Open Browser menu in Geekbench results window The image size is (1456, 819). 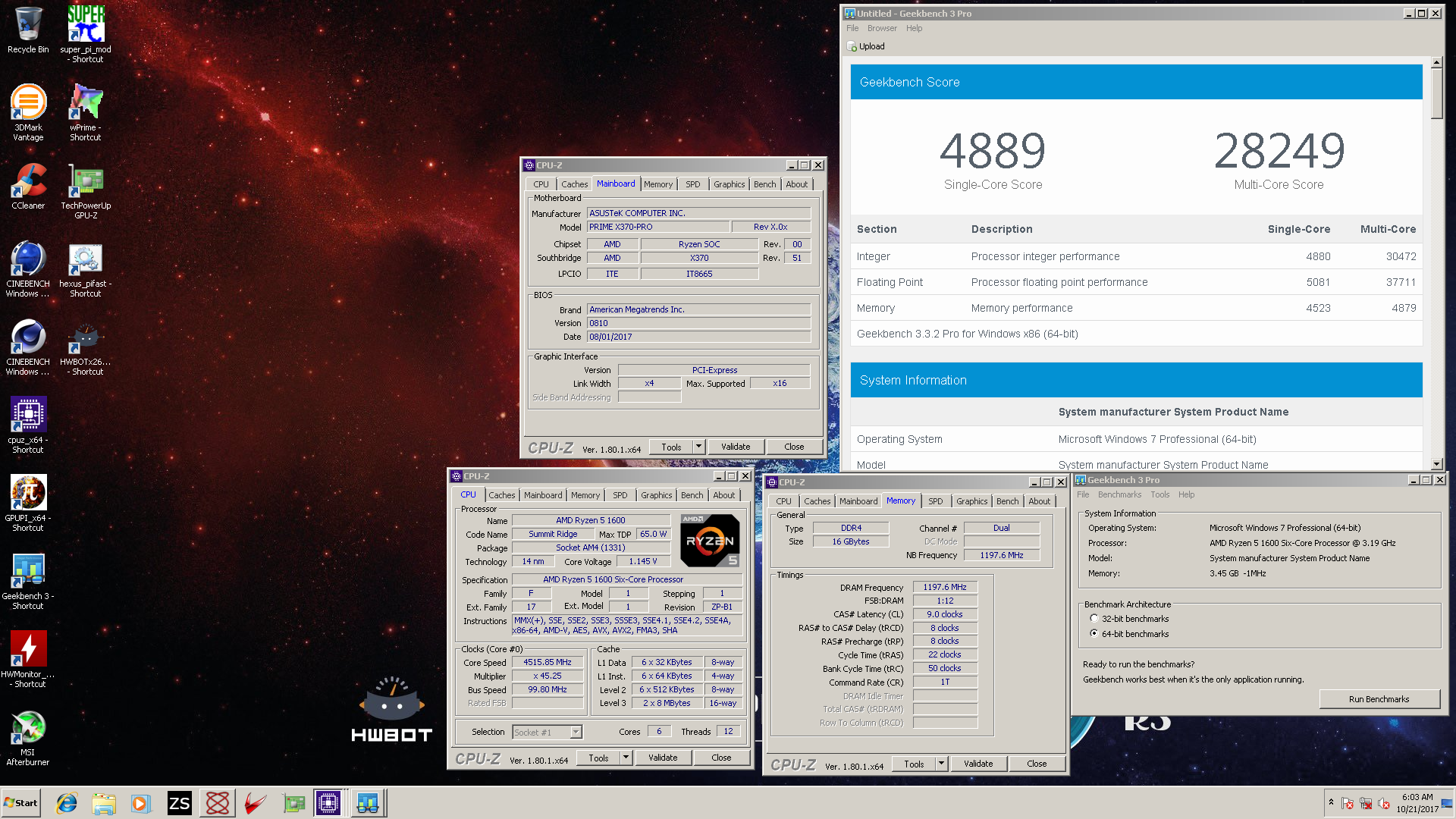pos(882,28)
